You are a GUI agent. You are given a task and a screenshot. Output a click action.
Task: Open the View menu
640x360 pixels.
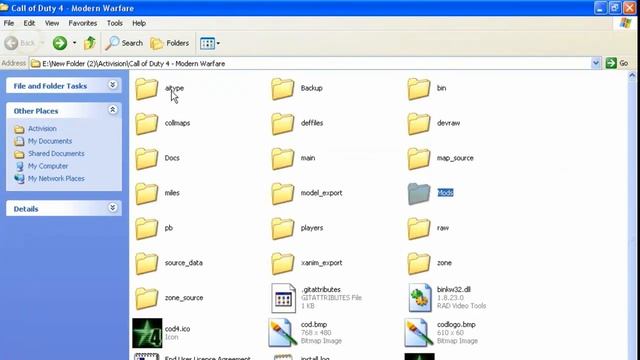(x=52, y=23)
